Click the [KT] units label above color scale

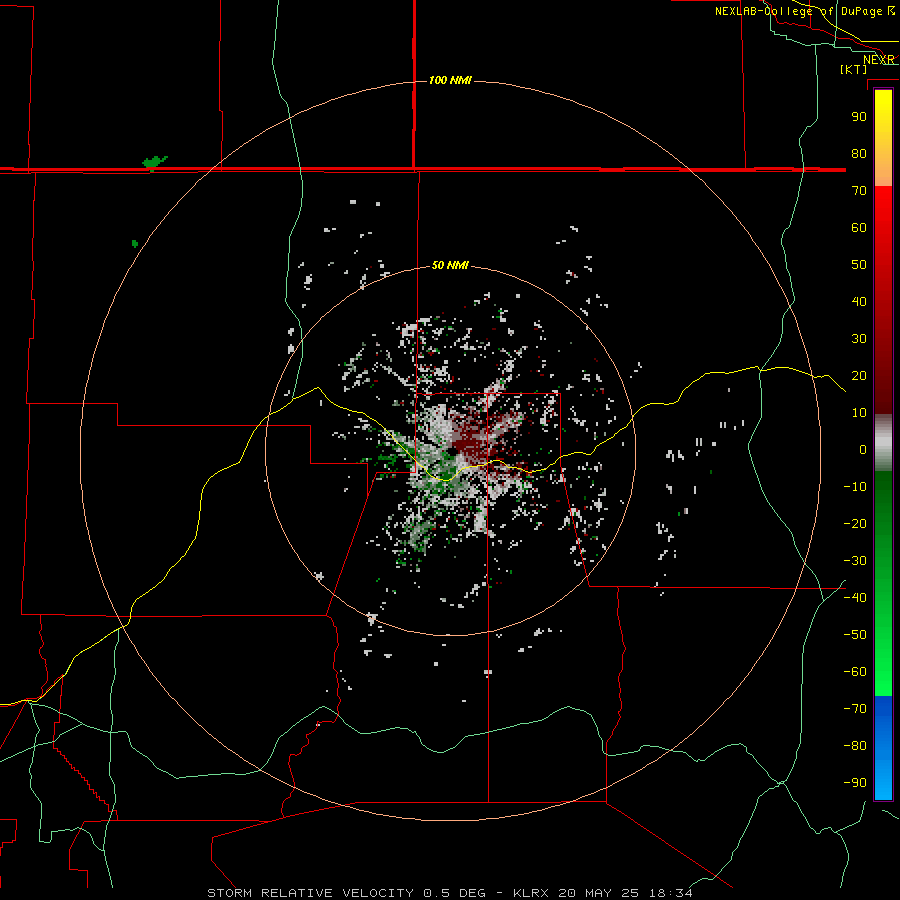coord(854,69)
